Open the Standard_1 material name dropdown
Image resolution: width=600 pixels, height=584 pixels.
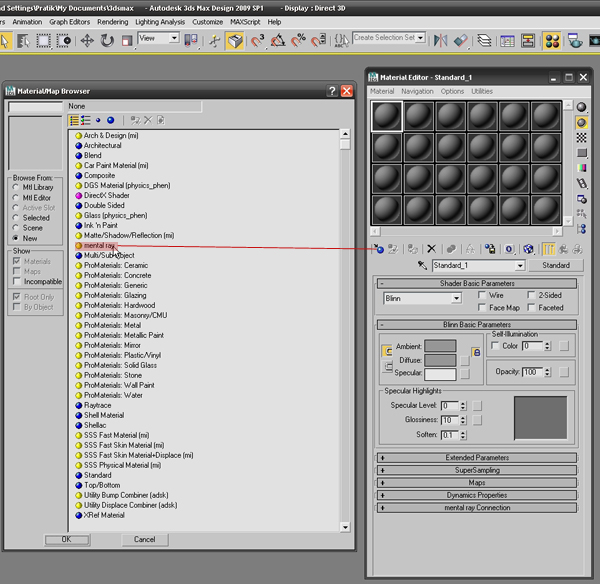click(x=520, y=266)
